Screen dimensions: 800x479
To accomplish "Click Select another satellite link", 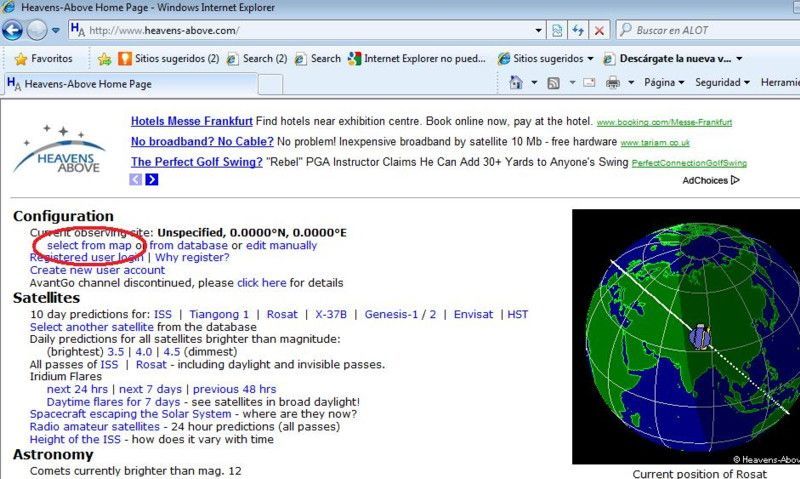I will (x=91, y=327).
